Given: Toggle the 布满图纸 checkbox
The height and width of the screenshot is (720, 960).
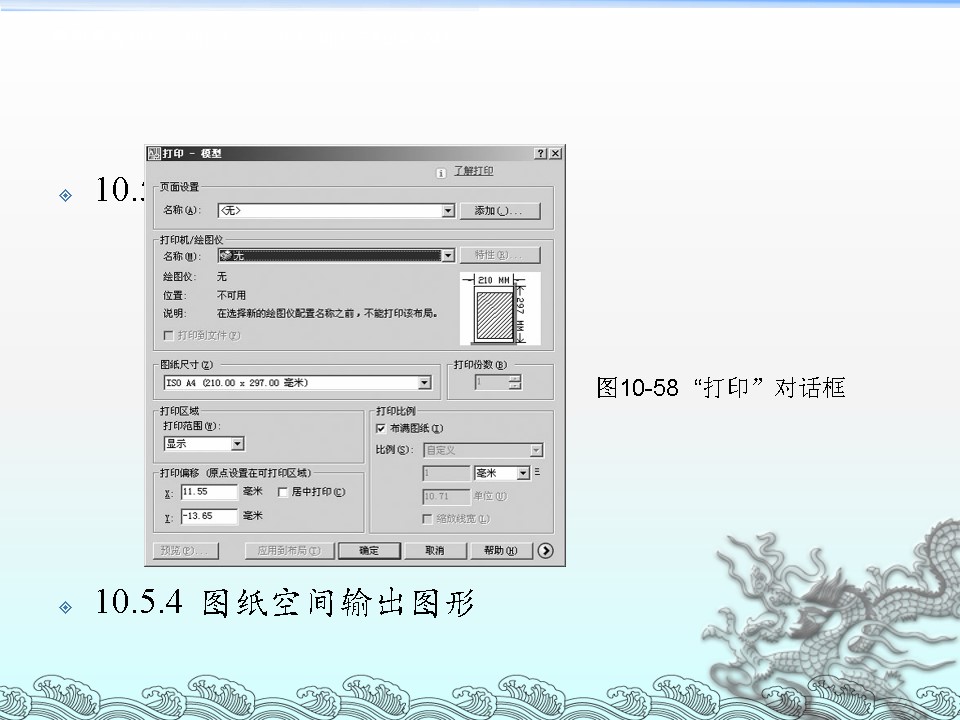Looking at the screenshot, I should 381,428.
